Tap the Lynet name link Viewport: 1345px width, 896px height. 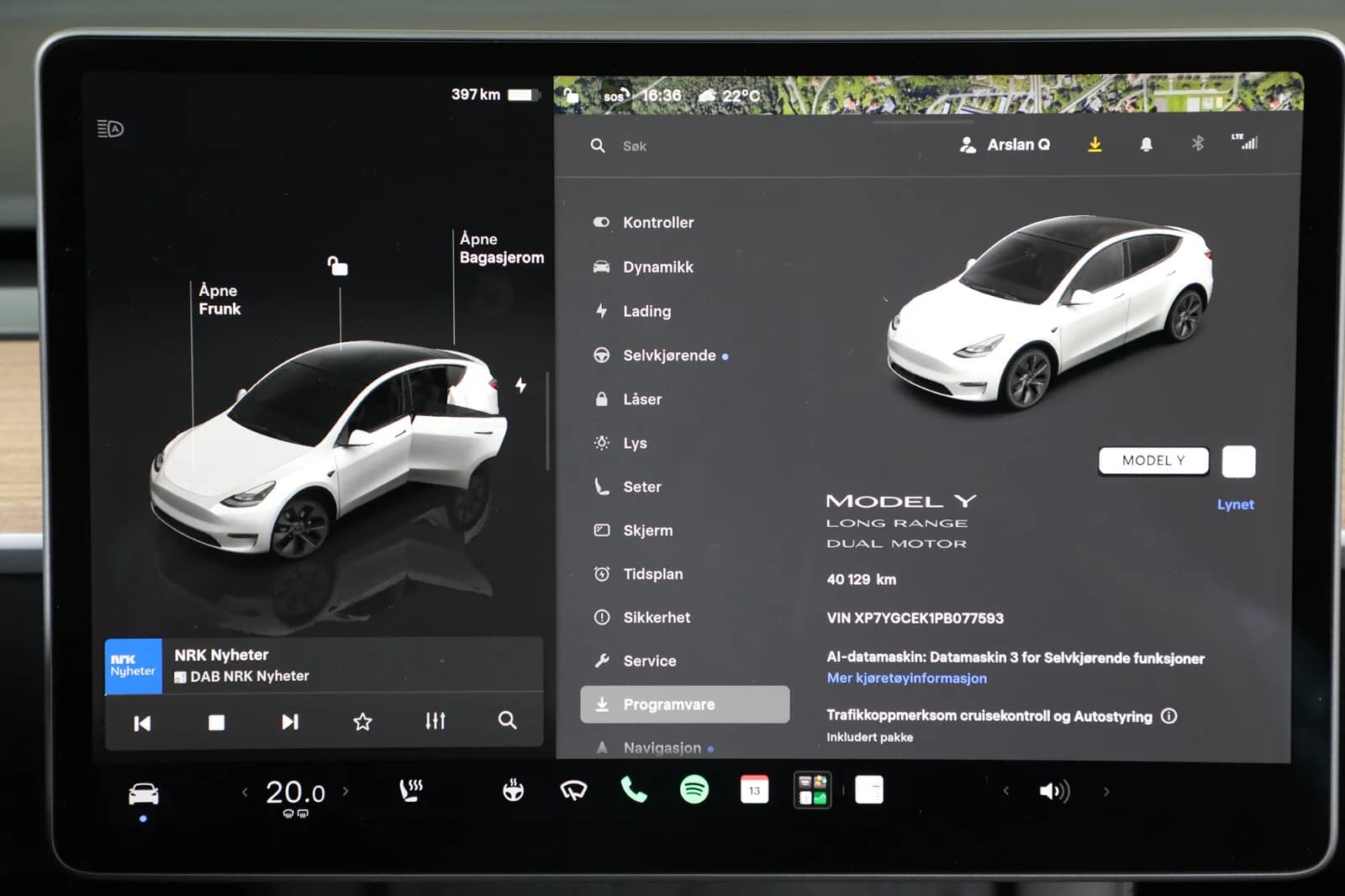click(x=1235, y=504)
